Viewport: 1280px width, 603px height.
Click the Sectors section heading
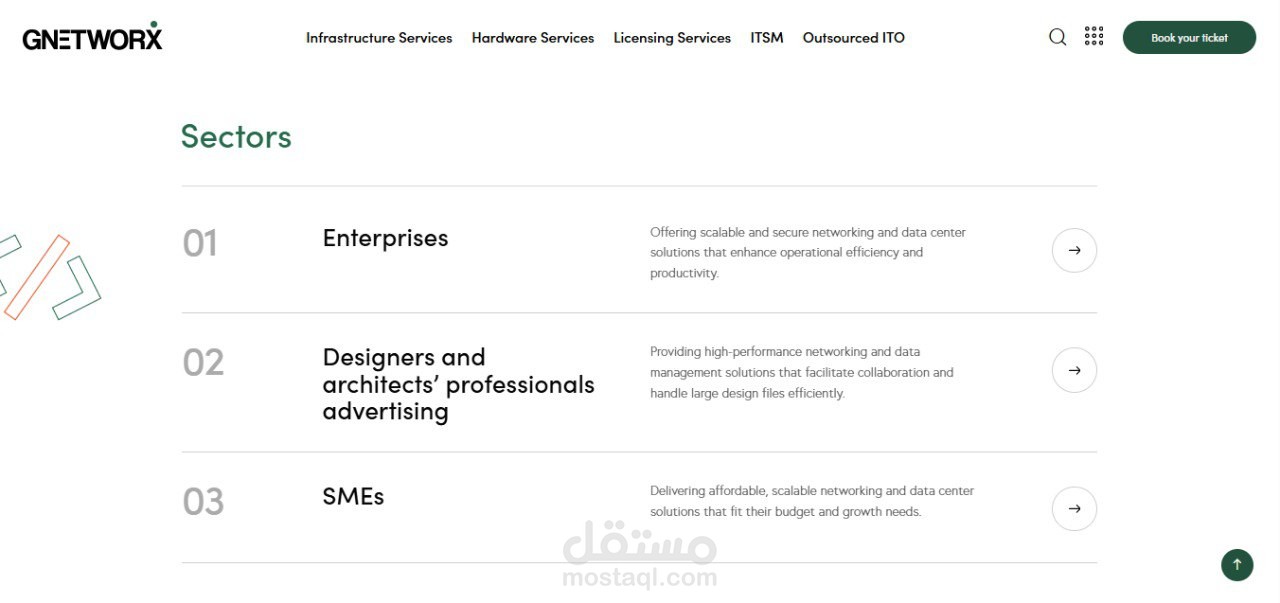coord(236,136)
